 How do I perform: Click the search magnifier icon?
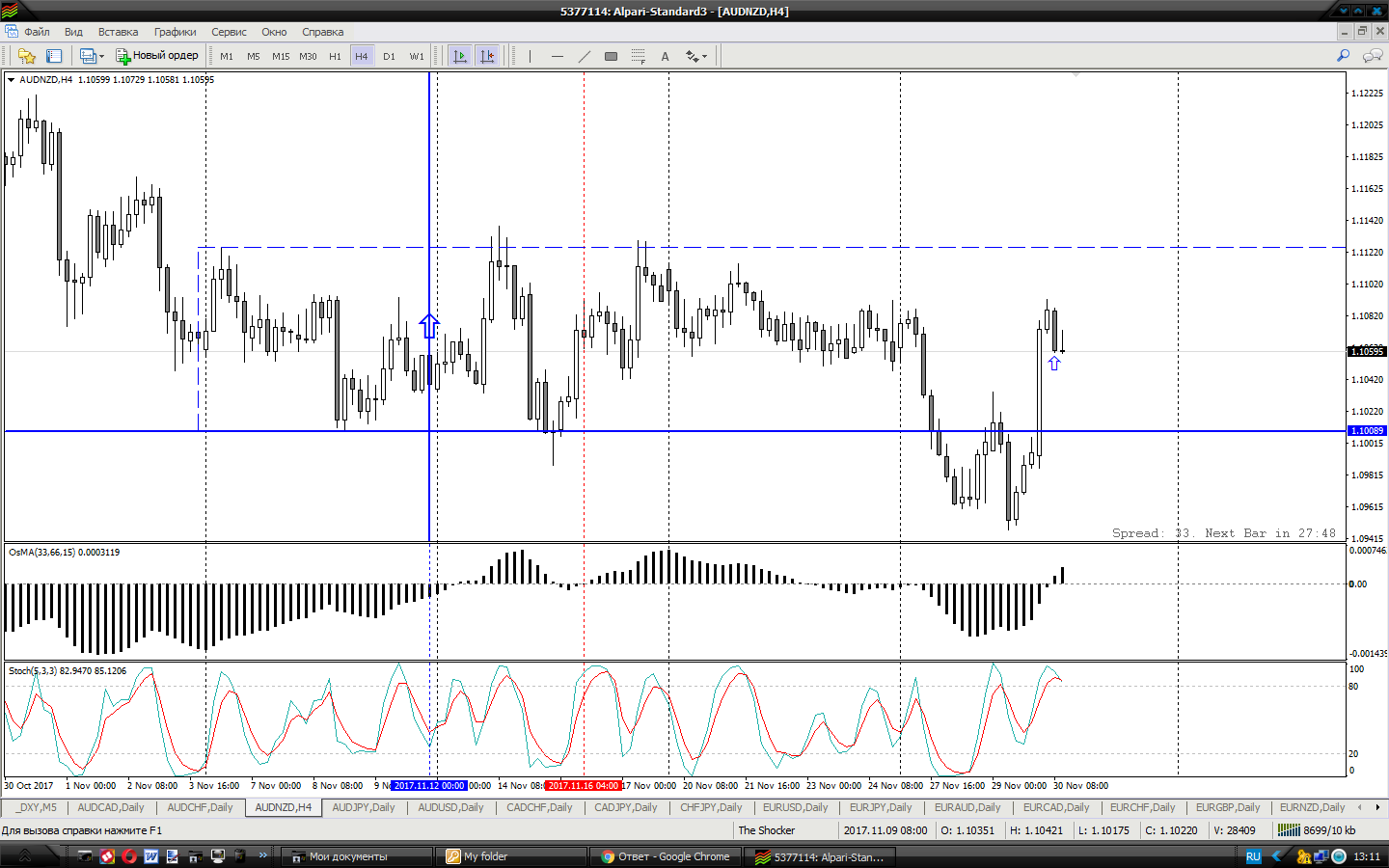click(x=1343, y=56)
